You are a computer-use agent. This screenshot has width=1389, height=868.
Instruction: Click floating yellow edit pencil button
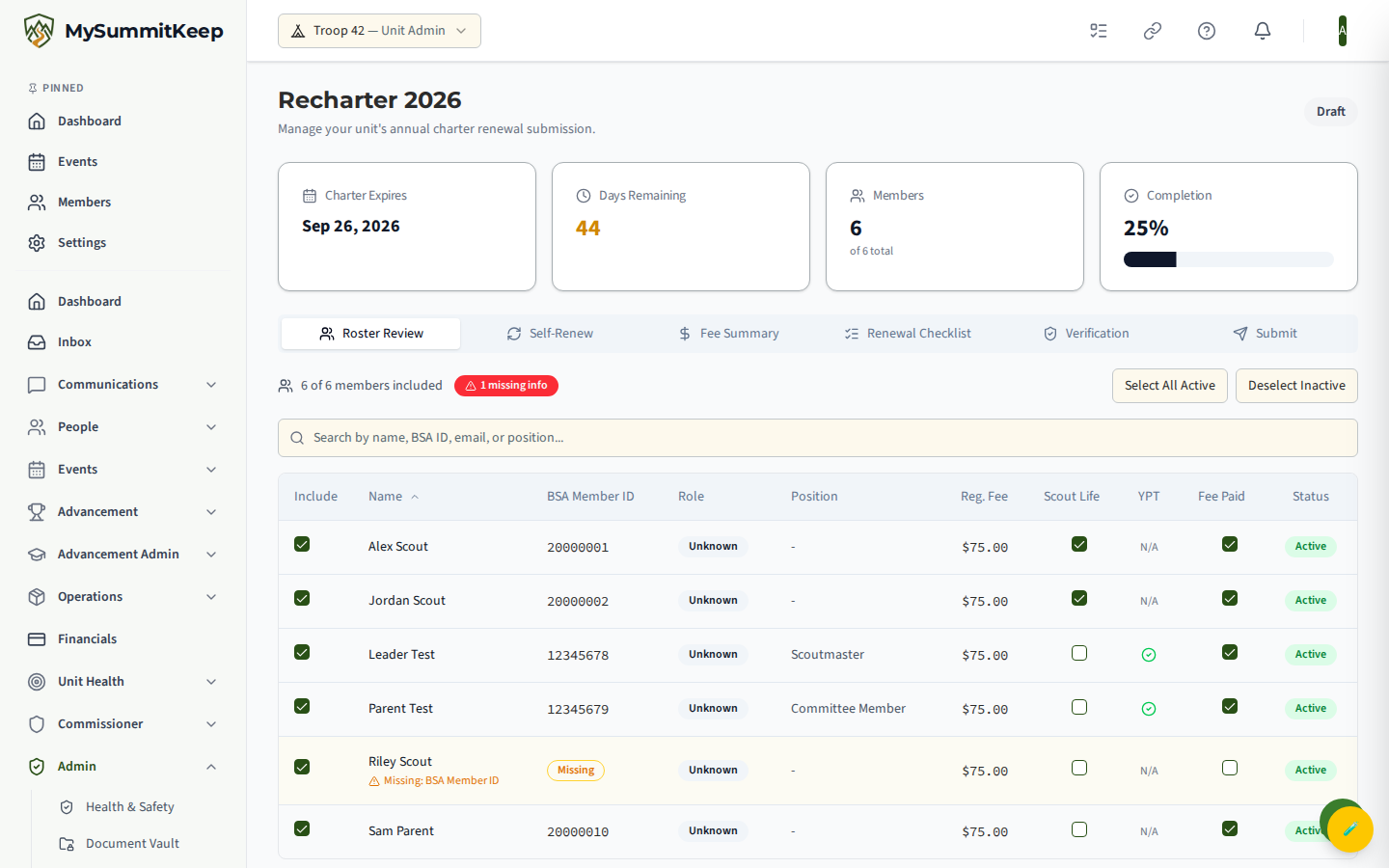click(x=1349, y=828)
